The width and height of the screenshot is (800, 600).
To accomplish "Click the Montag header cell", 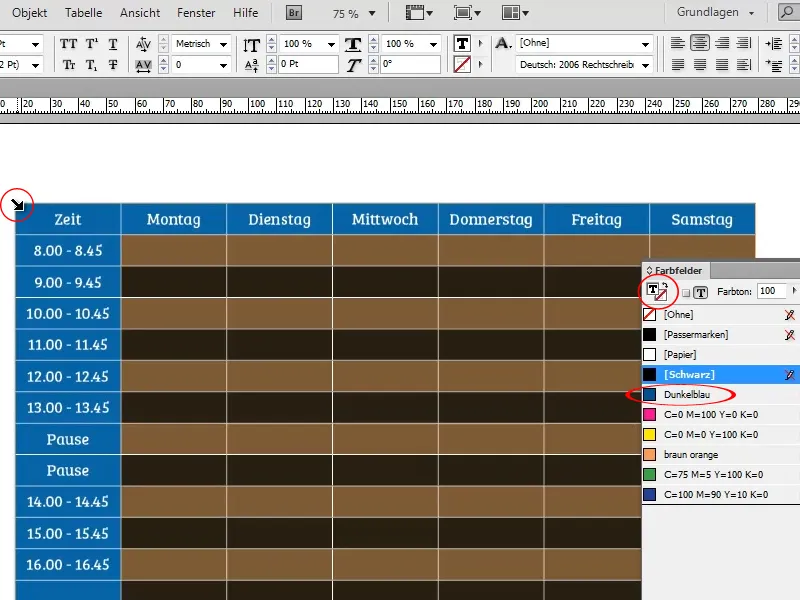I will 173,219.
